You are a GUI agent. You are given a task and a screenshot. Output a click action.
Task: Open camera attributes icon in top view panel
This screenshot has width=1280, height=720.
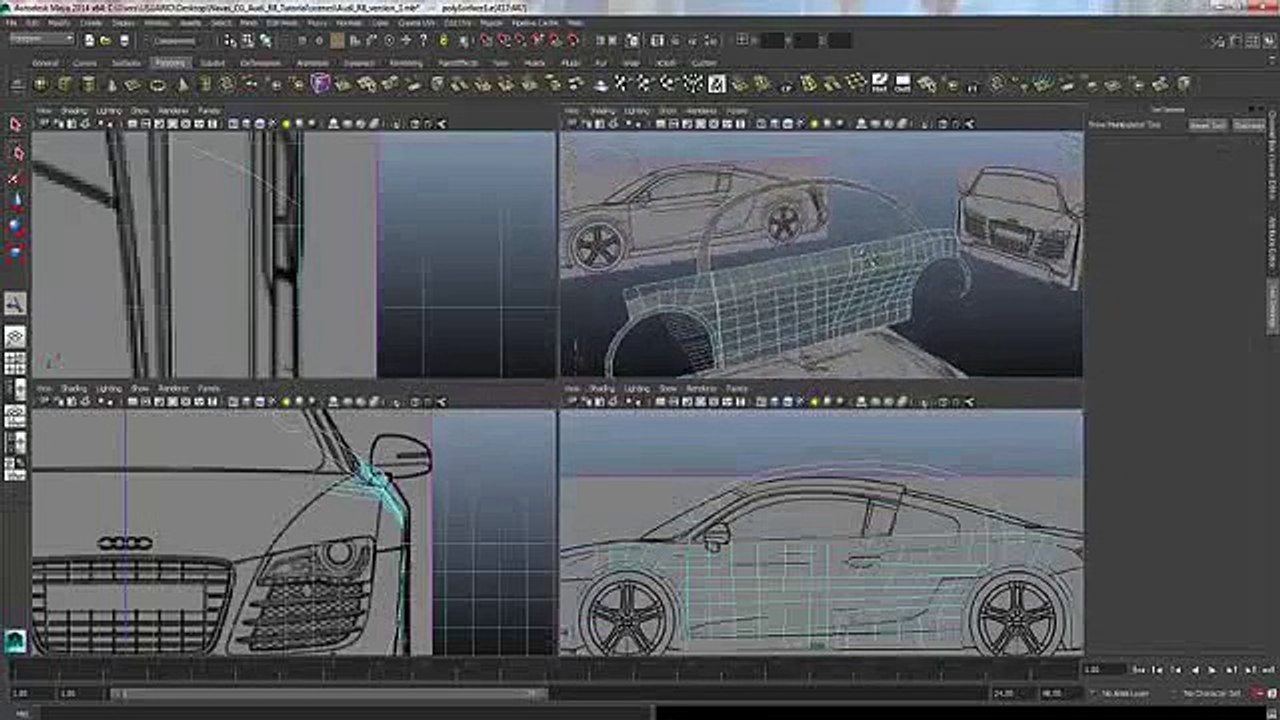click(x=58, y=124)
